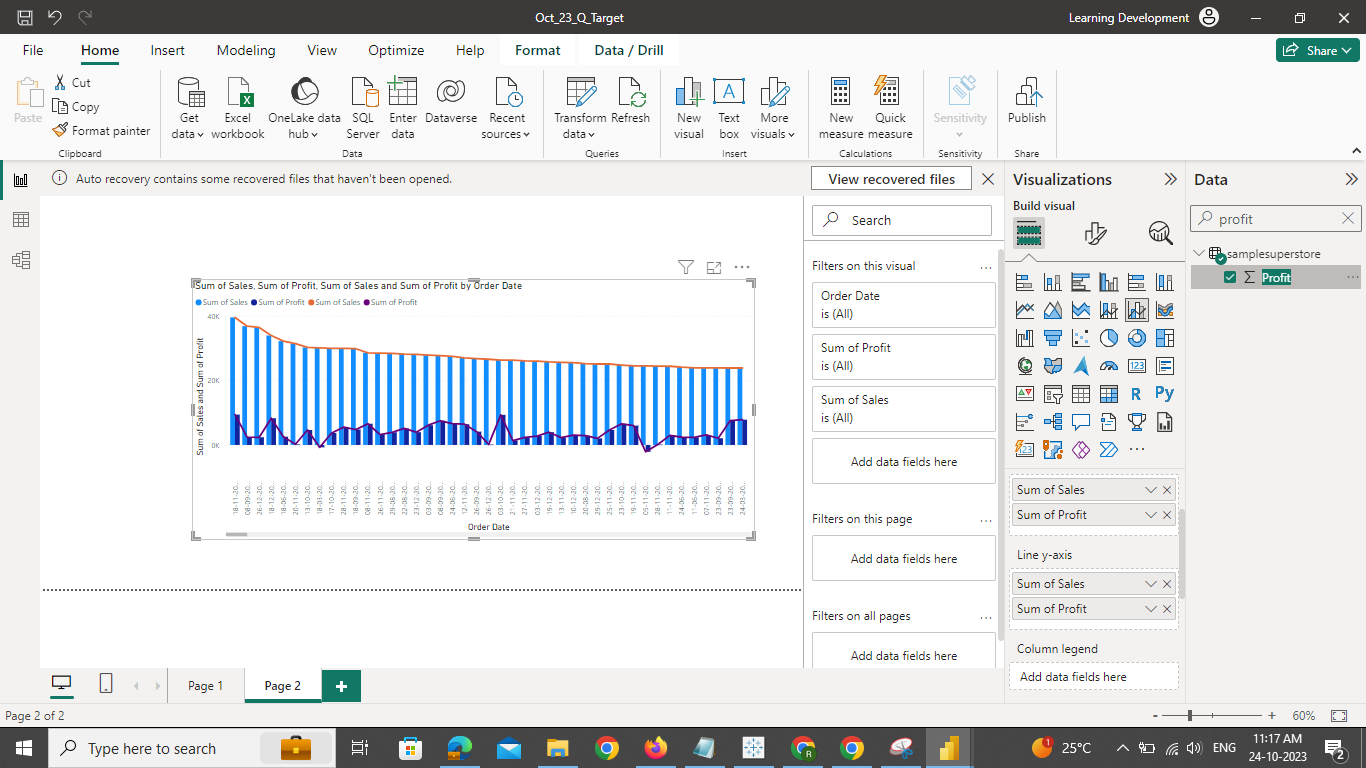
Task: Uncheck the Profit field checkbox
Action: pyautogui.click(x=1230, y=278)
